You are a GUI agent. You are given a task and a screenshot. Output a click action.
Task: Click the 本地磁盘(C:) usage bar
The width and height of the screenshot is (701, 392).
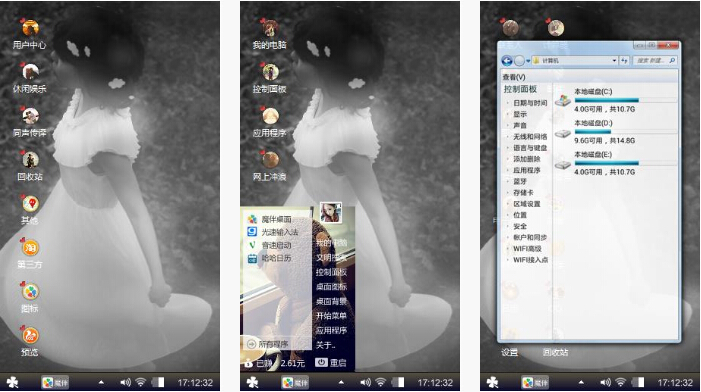click(625, 101)
